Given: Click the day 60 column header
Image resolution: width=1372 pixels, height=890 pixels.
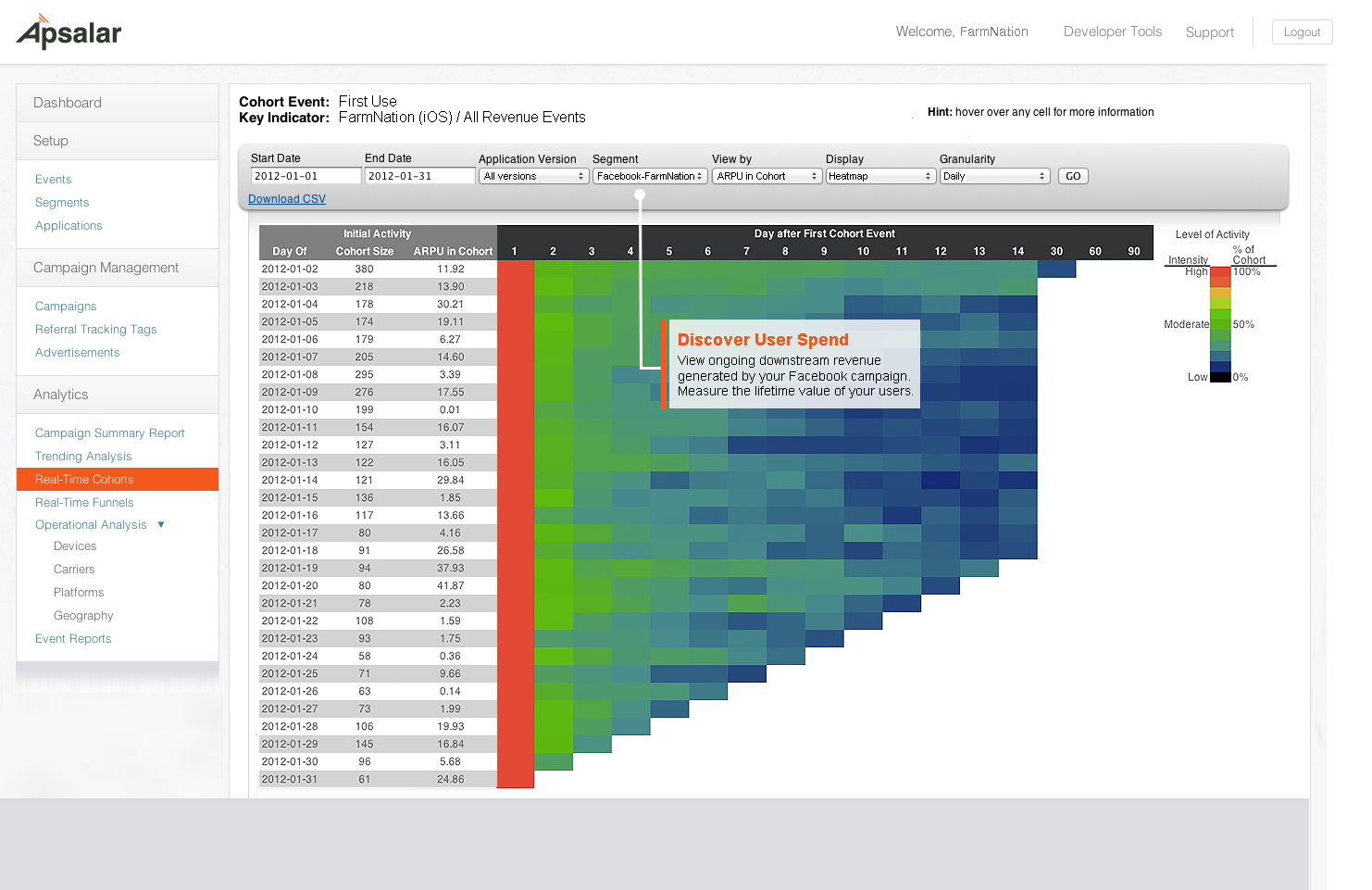Looking at the screenshot, I should pyautogui.click(x=1095, y=251).
